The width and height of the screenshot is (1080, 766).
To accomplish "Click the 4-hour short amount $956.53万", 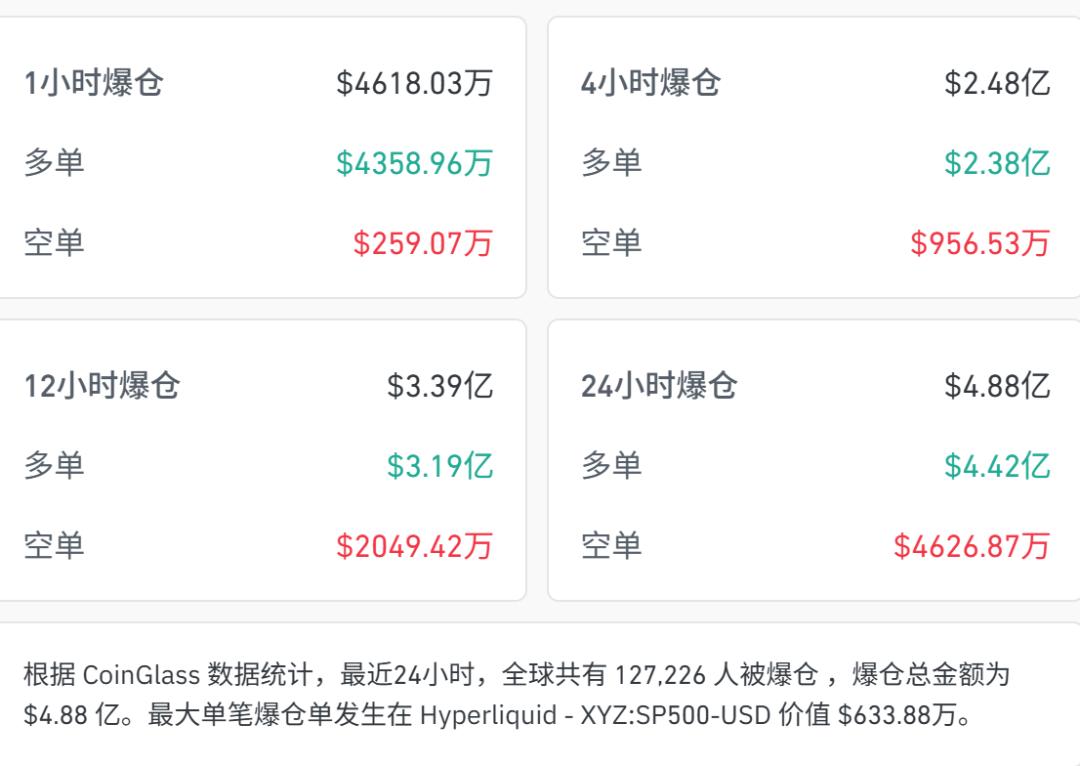I will (x=980, y=243).
